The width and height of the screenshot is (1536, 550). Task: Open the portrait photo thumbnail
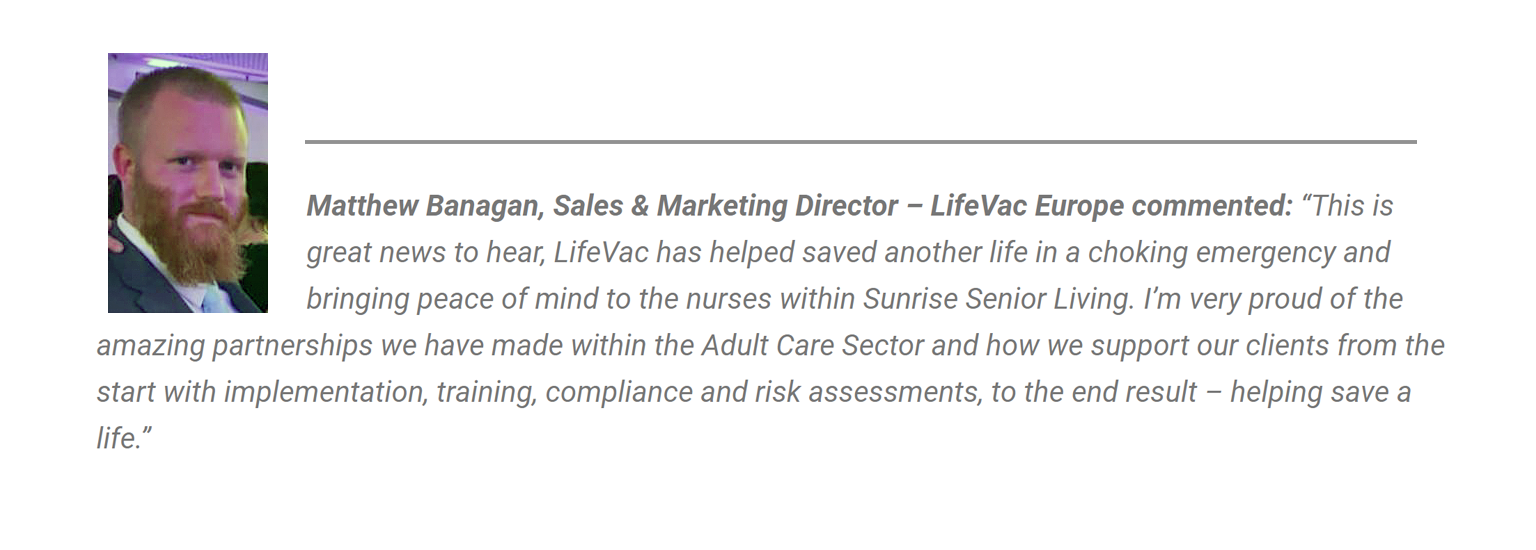[188, 183]
